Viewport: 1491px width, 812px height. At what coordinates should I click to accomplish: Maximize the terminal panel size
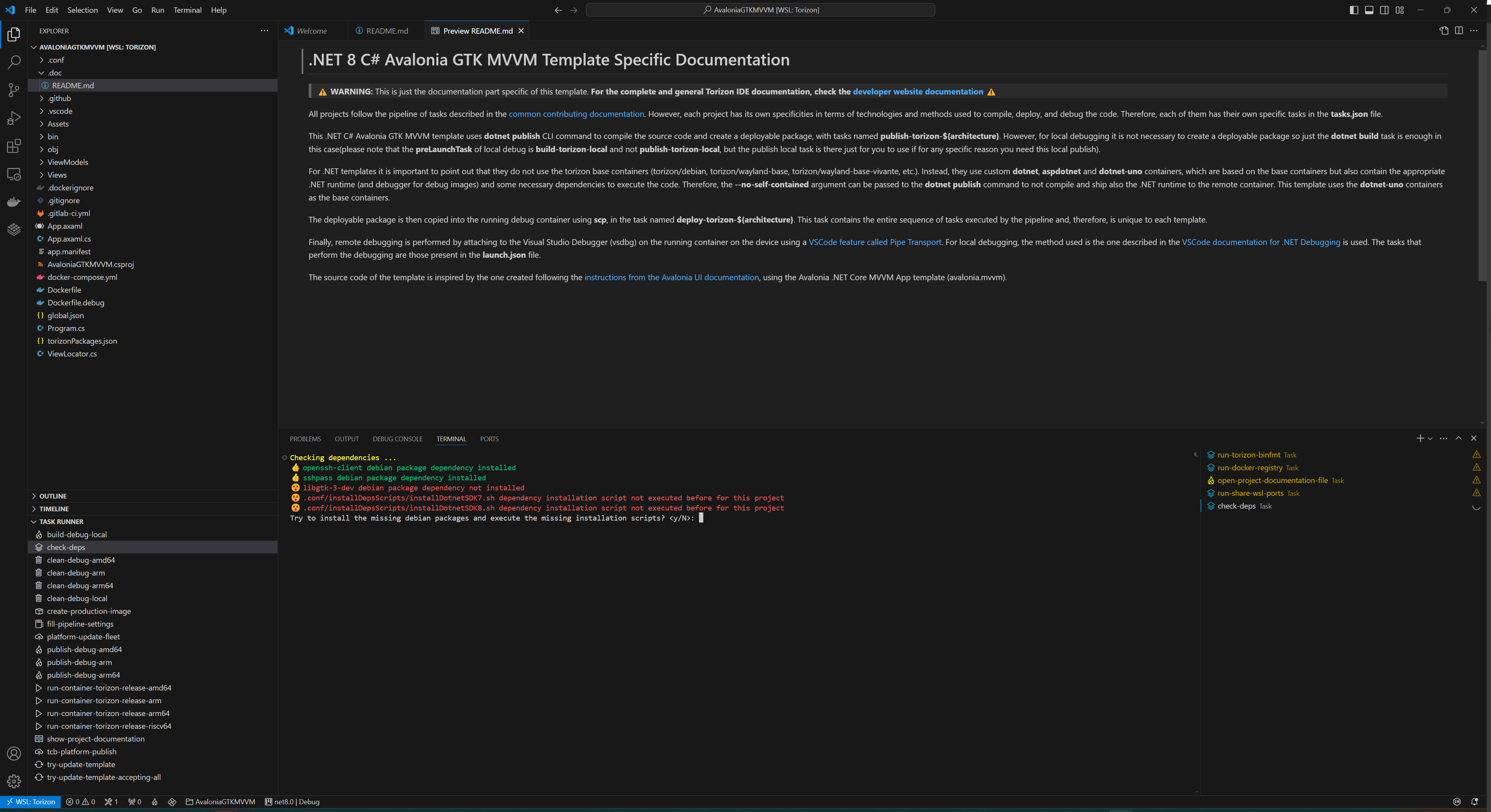1458,439
